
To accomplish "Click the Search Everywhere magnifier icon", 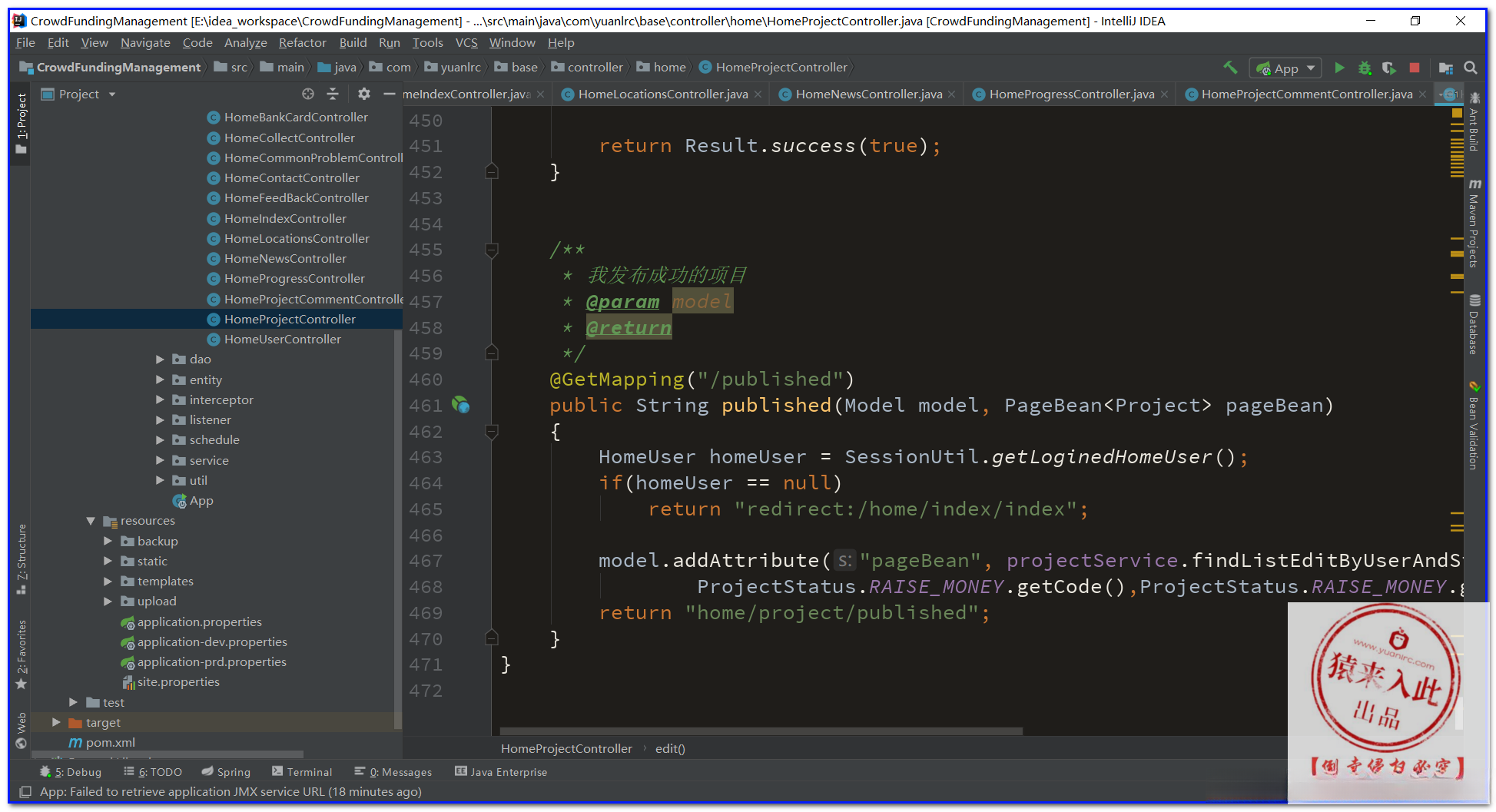I will (1471, 68).
